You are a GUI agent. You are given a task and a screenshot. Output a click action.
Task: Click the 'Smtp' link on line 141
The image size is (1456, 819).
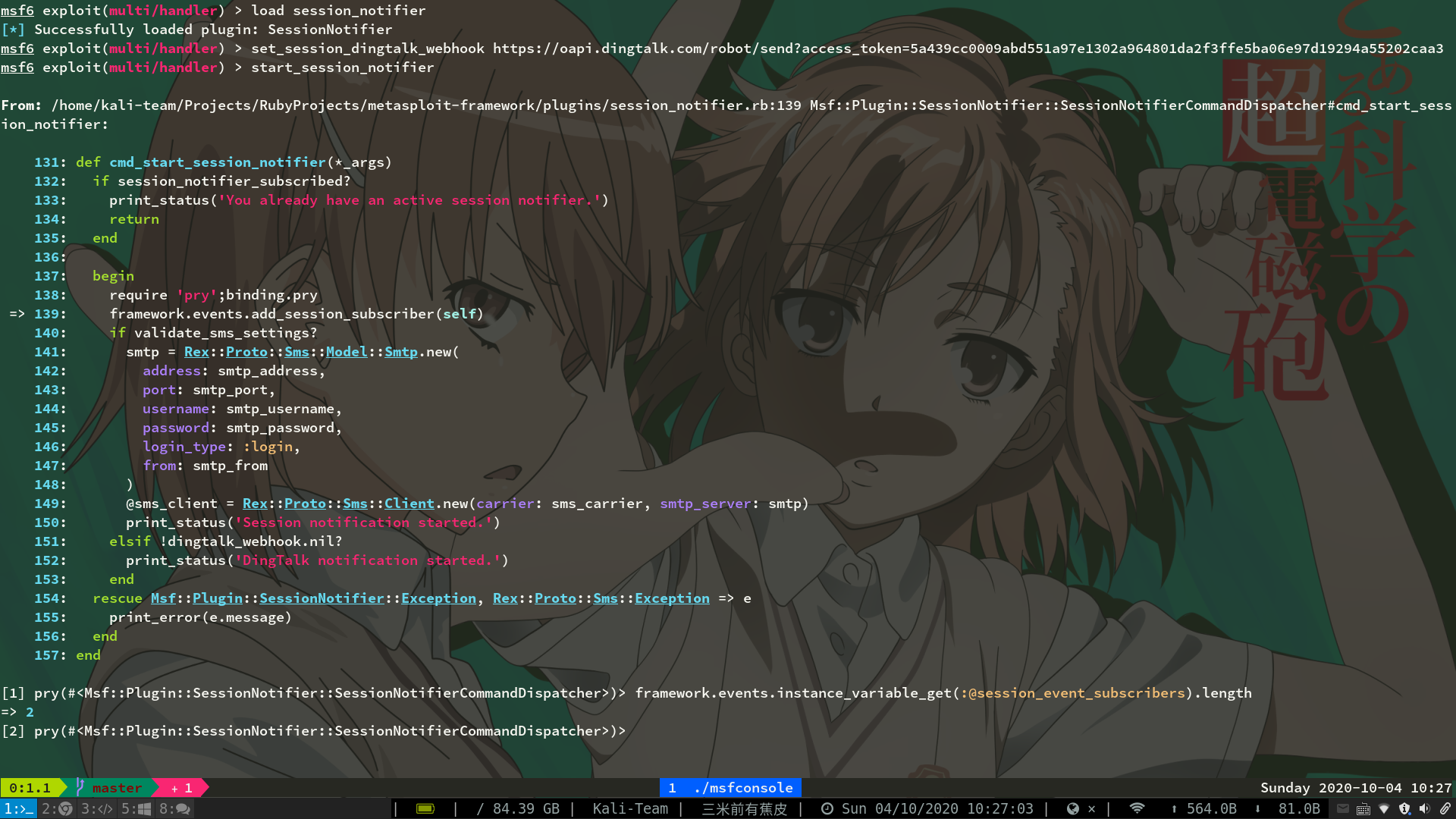[401, 352]
